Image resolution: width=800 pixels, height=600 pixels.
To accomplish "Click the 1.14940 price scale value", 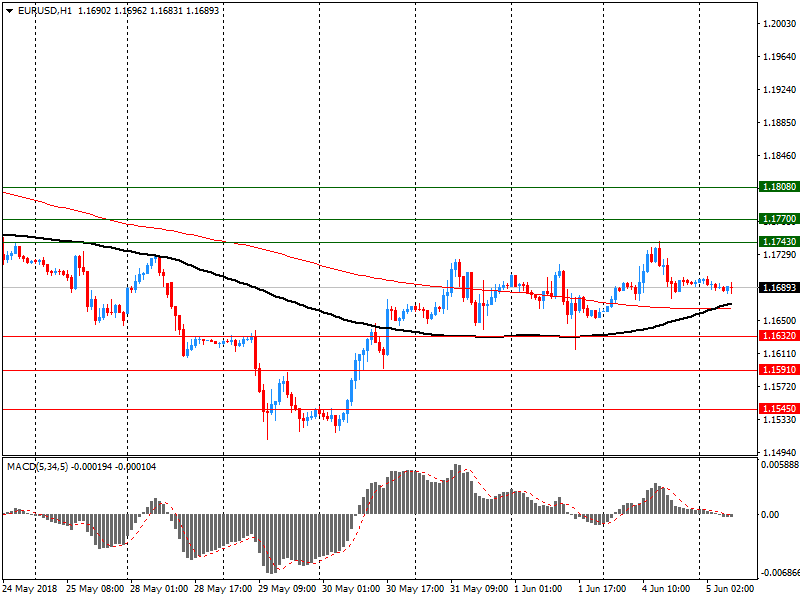I will point(780,453).
